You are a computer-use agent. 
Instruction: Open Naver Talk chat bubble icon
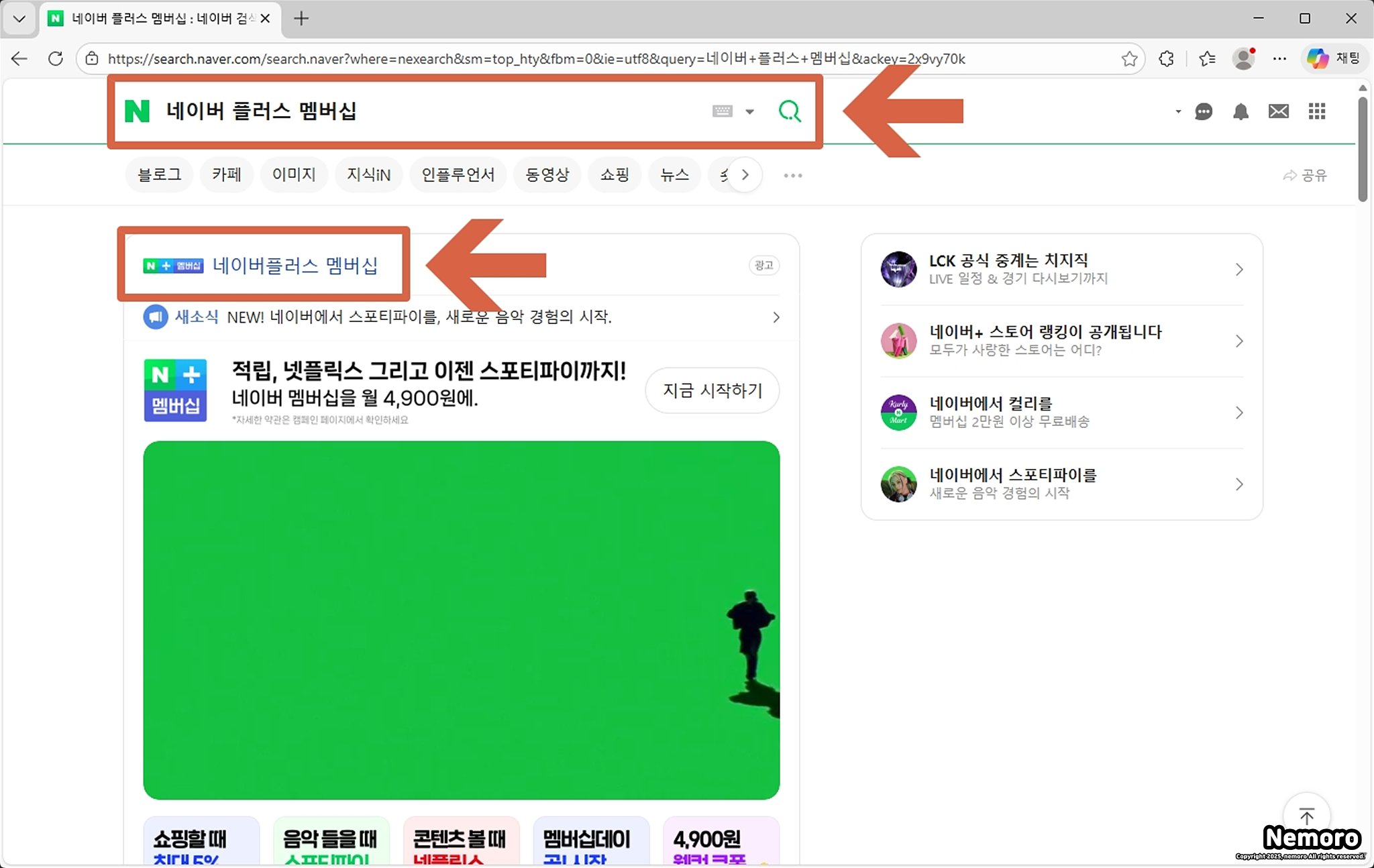(1204, 111)
